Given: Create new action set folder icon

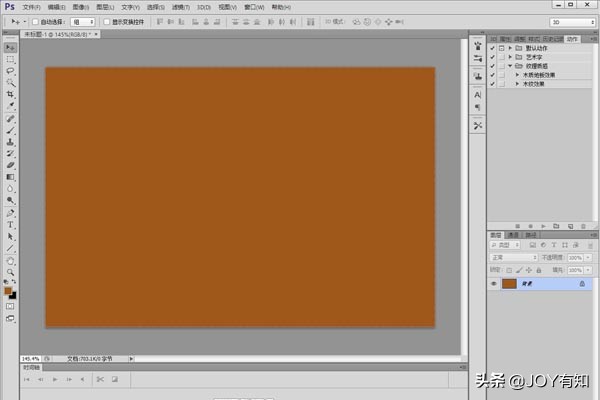Looking at the screenshot, I should click(556, 227).
